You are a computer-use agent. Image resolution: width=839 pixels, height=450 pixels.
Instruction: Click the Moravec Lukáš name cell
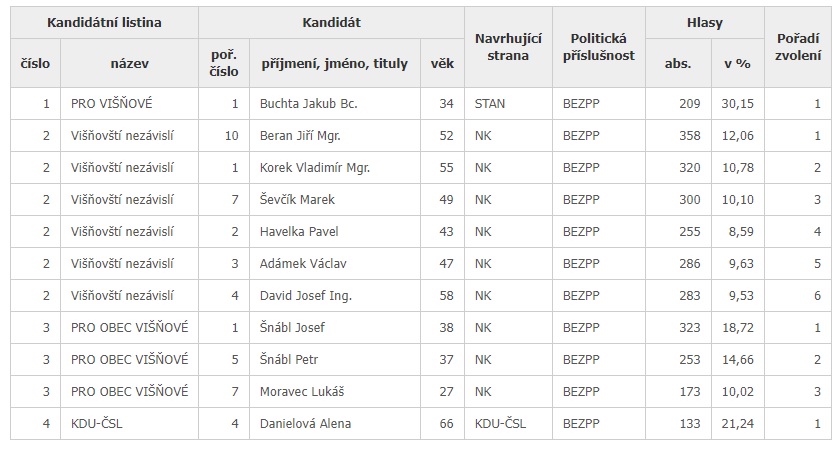tap(335, 392)
